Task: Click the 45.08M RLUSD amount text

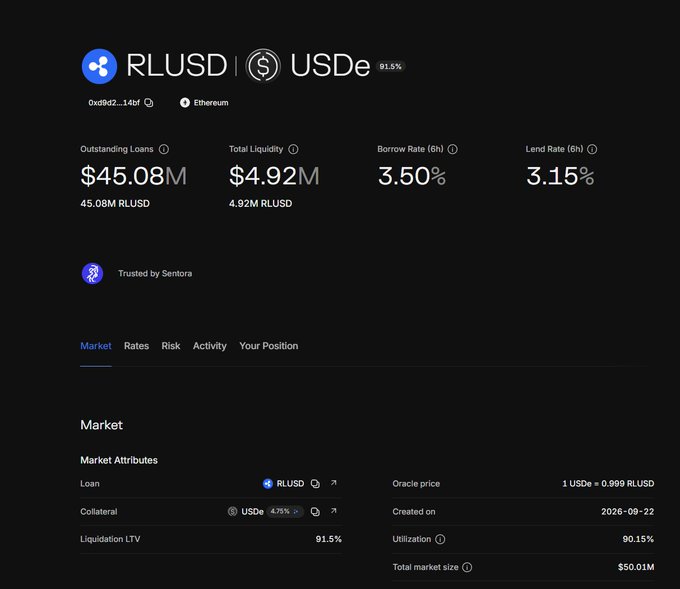Action: pyautogui.click(x=115, y=203)
